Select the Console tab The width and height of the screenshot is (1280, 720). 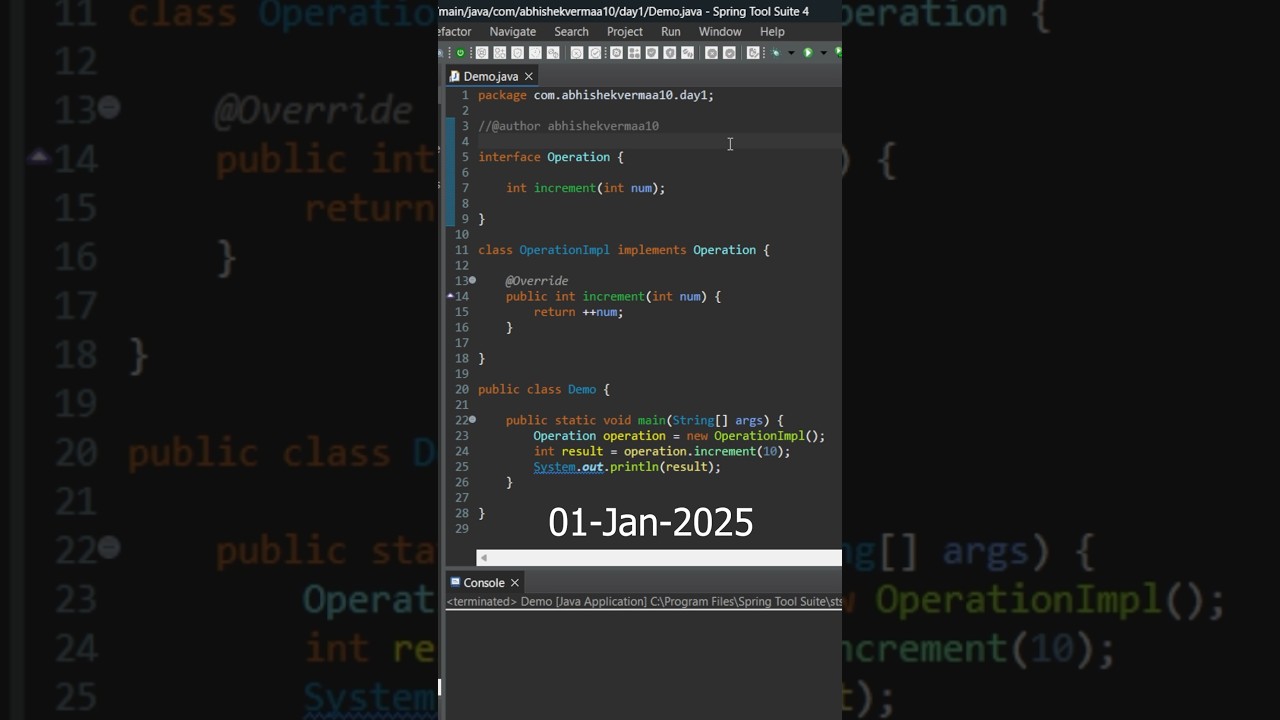[484, 583]
